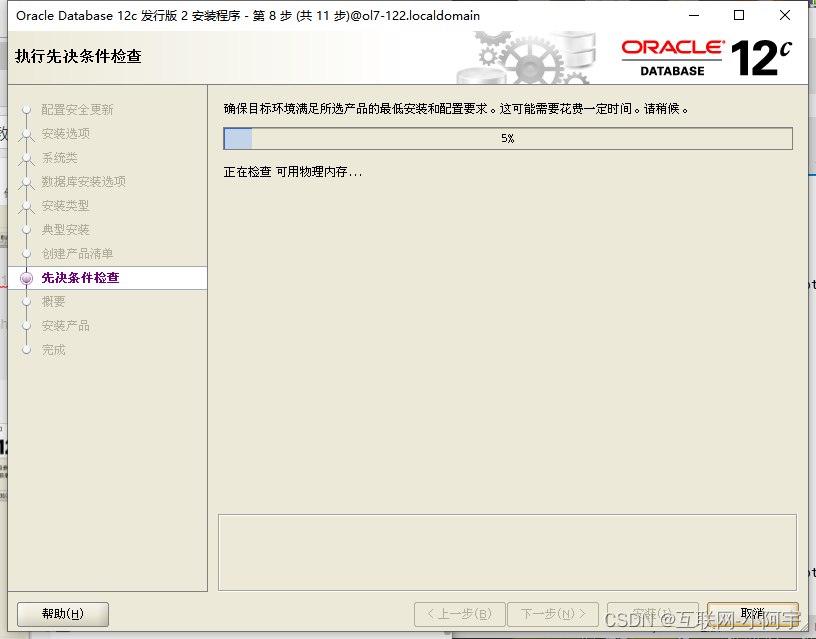Viewport: 816px width, 639px height.
Task: Click the step marker beside 先决条件检查
Action: point(27,278)
